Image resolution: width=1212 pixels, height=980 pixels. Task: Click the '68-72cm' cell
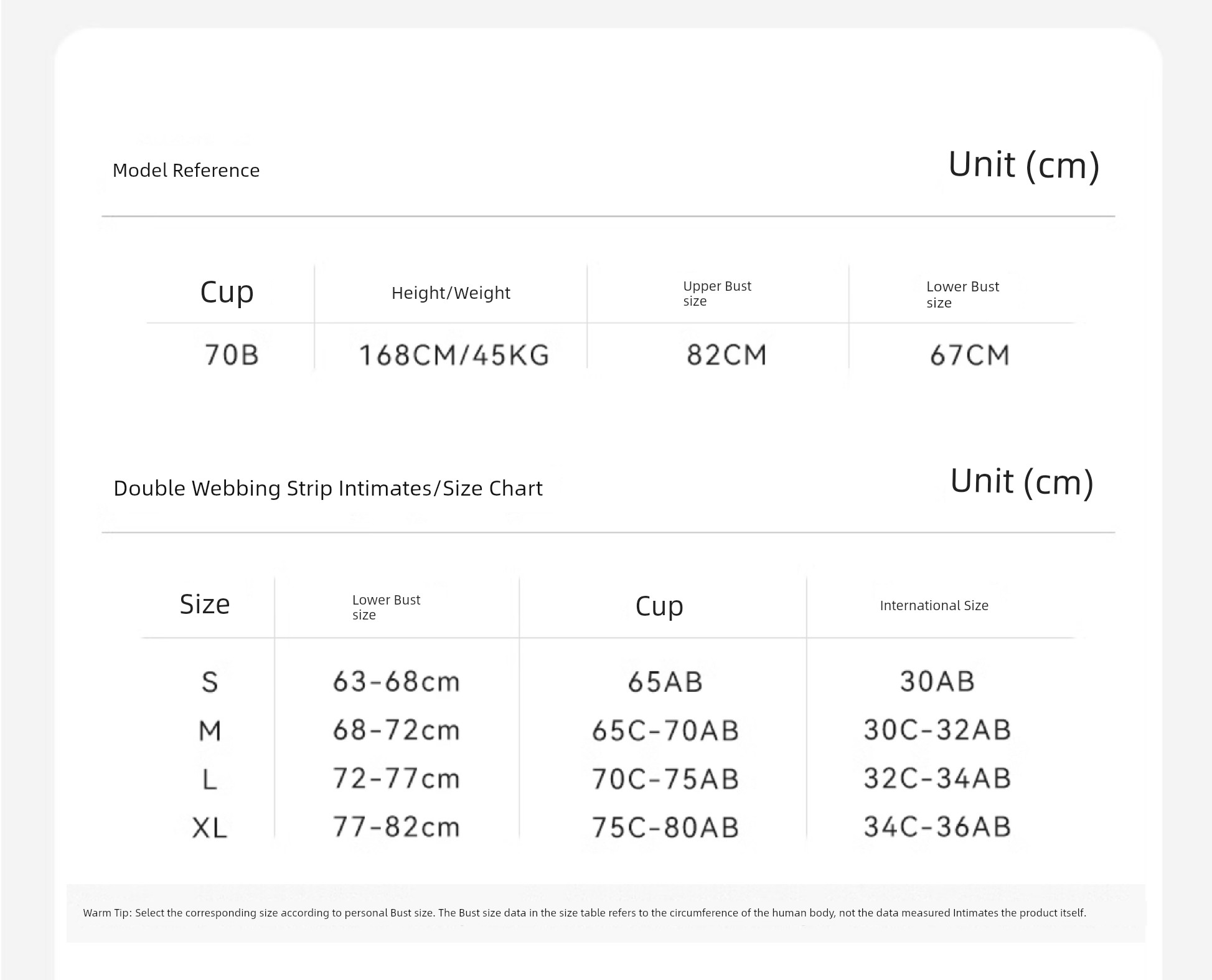pyautogui.click(x=397, y=730)
